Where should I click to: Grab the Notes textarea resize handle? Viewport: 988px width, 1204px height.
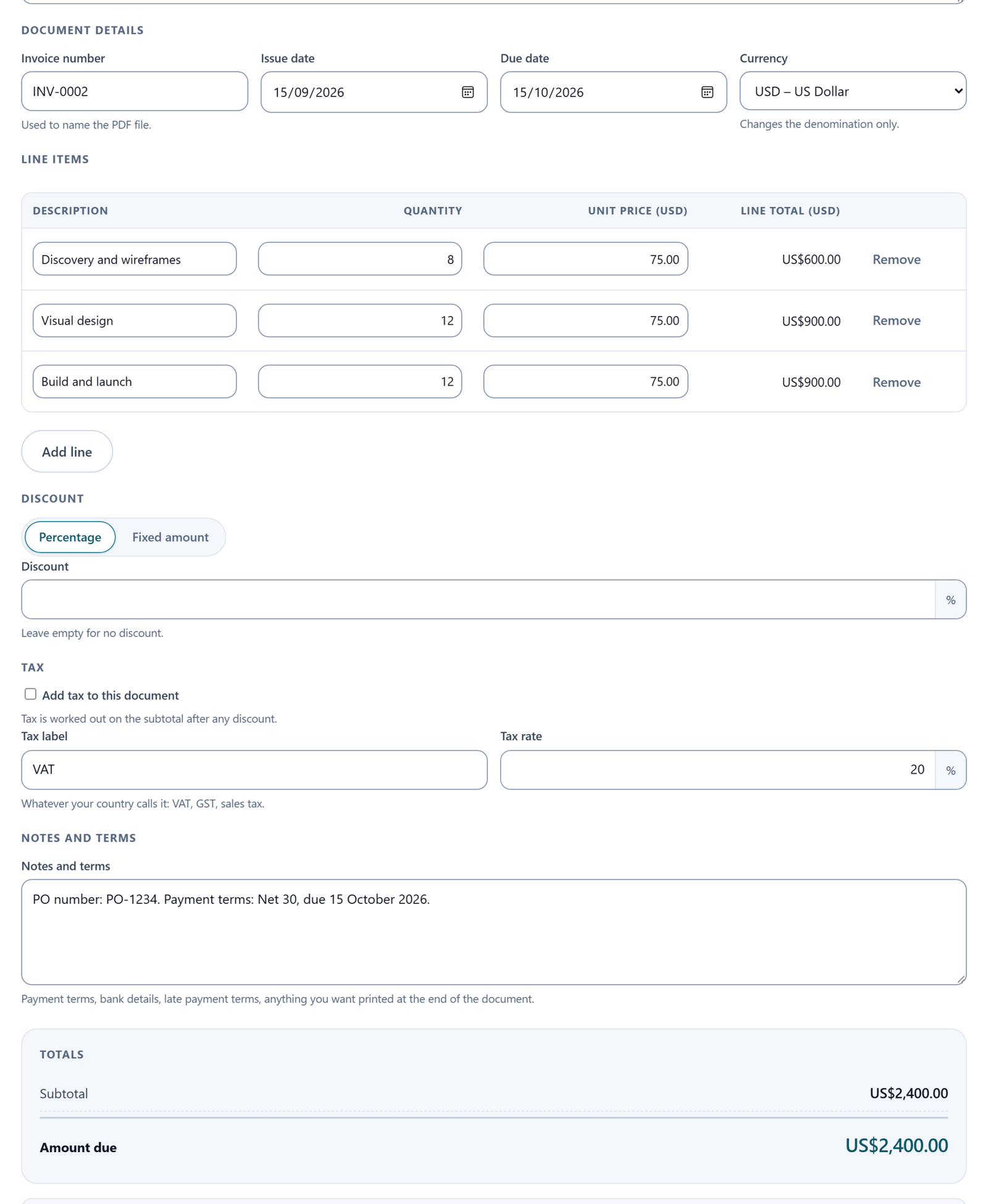click(961, 979)
